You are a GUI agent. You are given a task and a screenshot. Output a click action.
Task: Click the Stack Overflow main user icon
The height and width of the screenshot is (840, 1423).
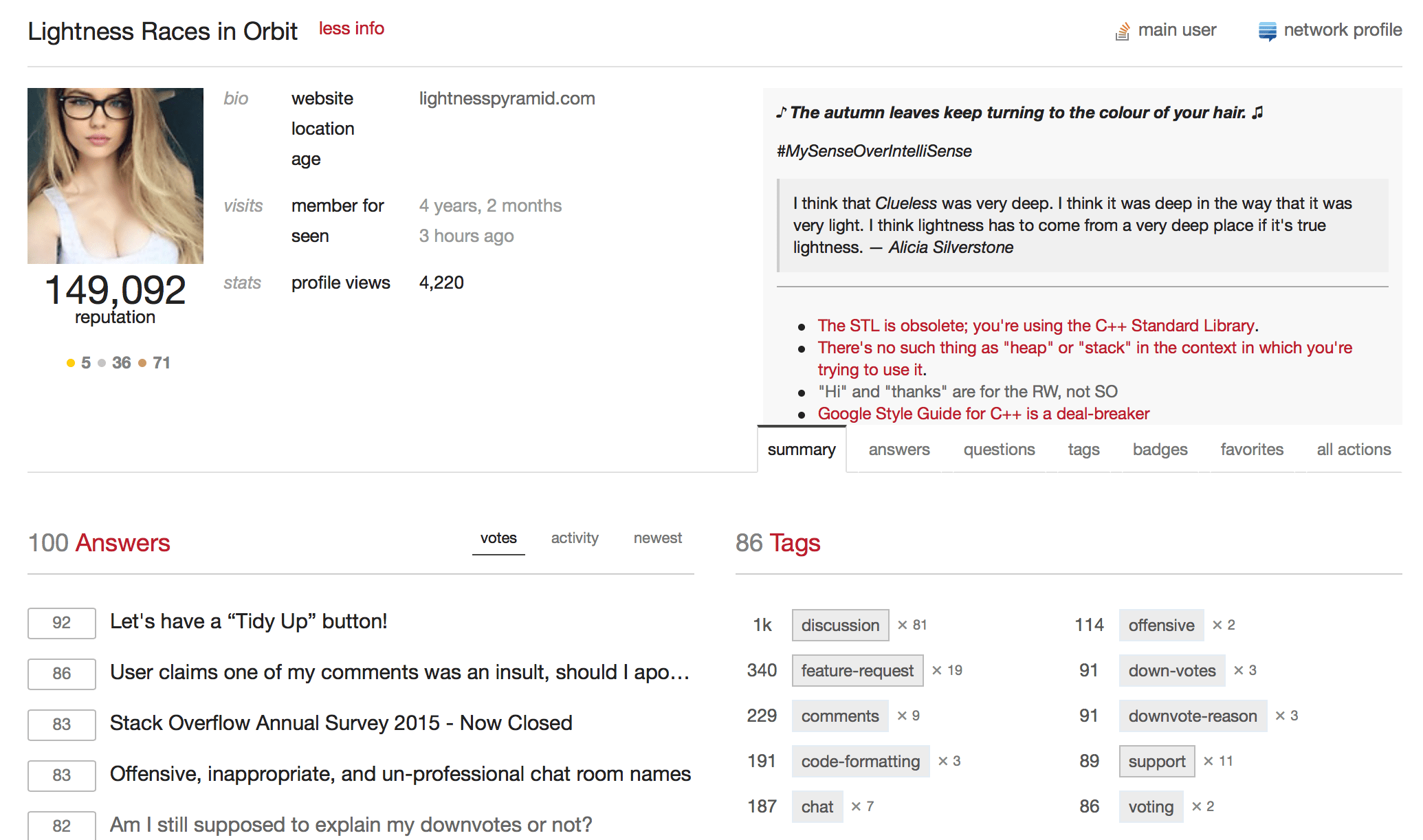click(1122, 31)
